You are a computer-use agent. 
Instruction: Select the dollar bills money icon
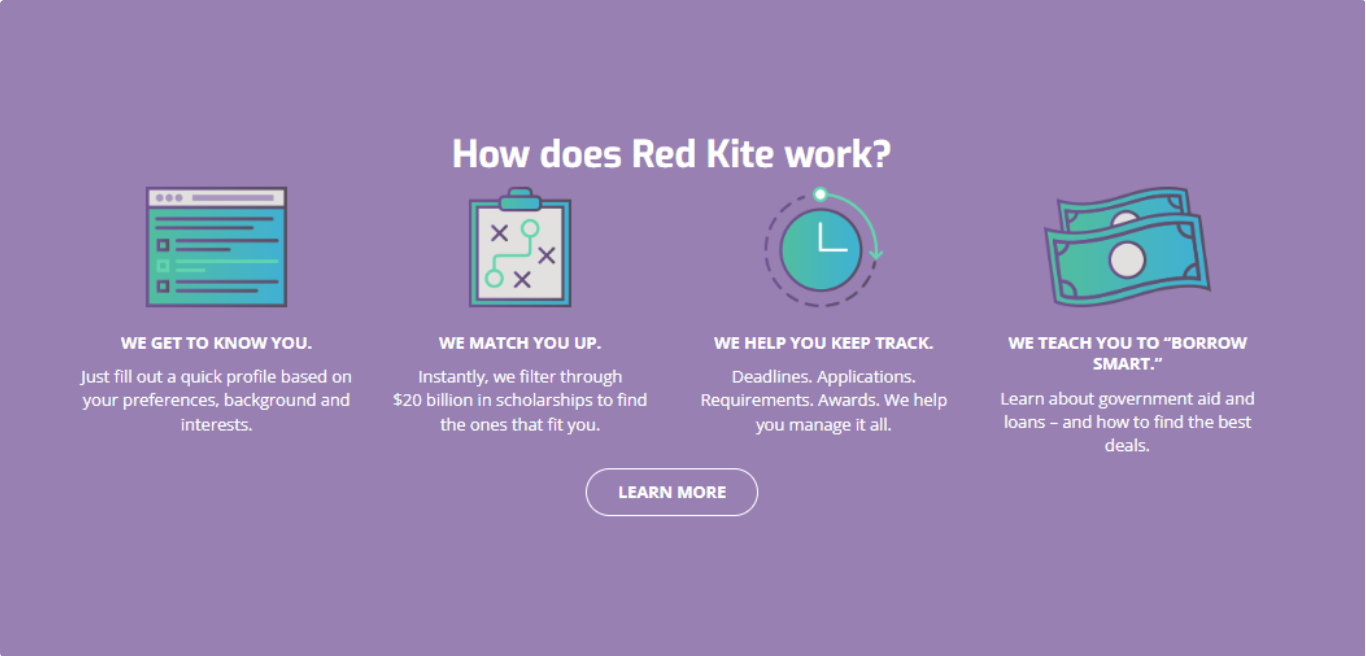pyautogui.click(x=1127, y=245)
